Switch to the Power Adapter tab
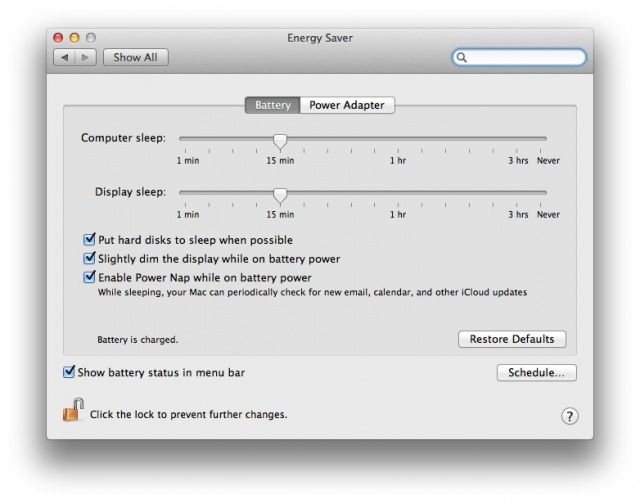Image resolution: width=640 pixels, height=504 pixels. pos(347,105)
